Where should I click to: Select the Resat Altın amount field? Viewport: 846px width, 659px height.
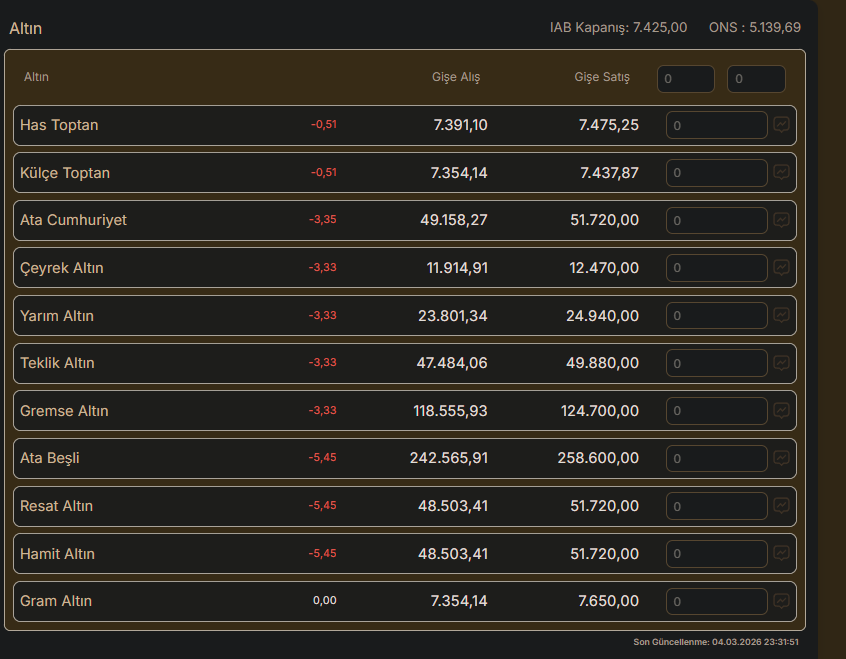716,506
